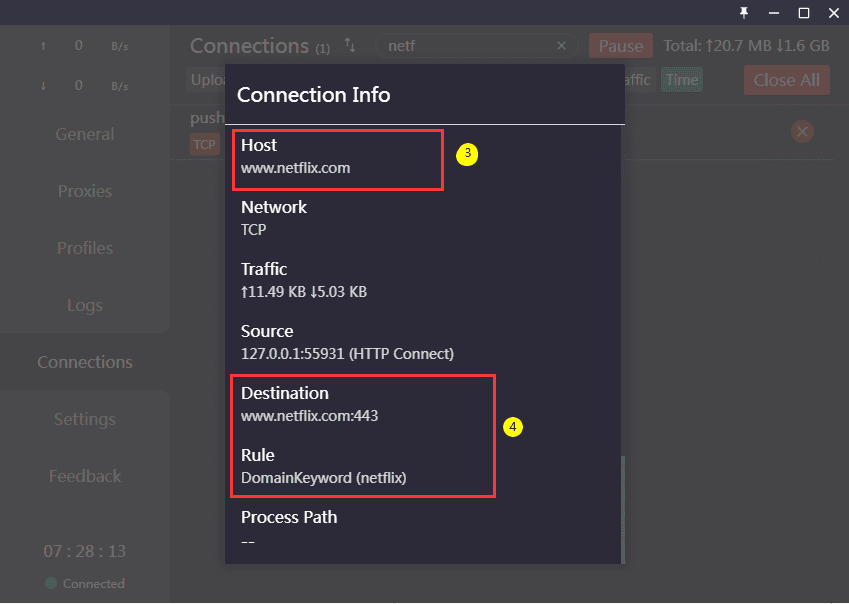Click the Close All connections button
Image resolution: width=849 pixels, height=604 pixels.
click(786, 80)
